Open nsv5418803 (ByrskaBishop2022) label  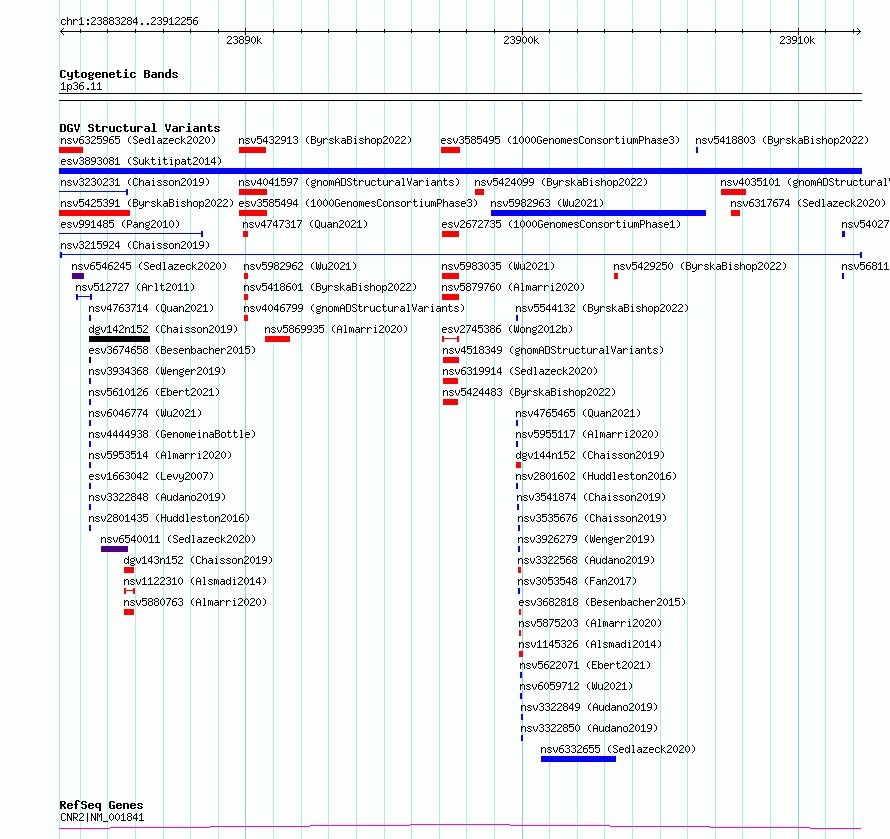(x=782, y=140)
